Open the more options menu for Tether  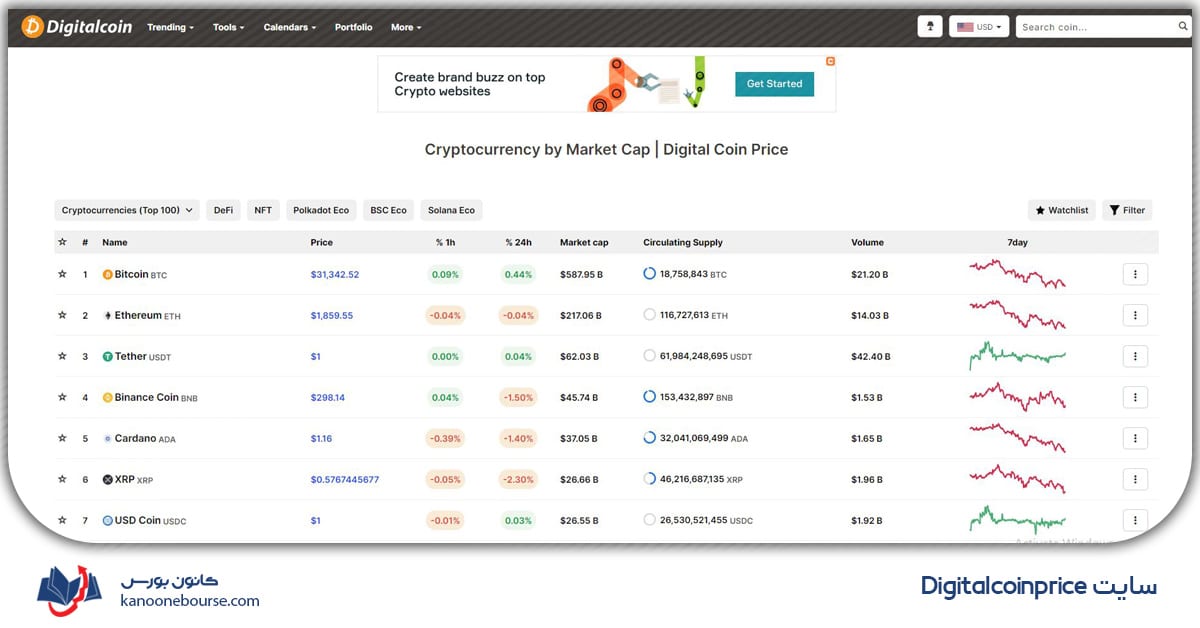1135,357
